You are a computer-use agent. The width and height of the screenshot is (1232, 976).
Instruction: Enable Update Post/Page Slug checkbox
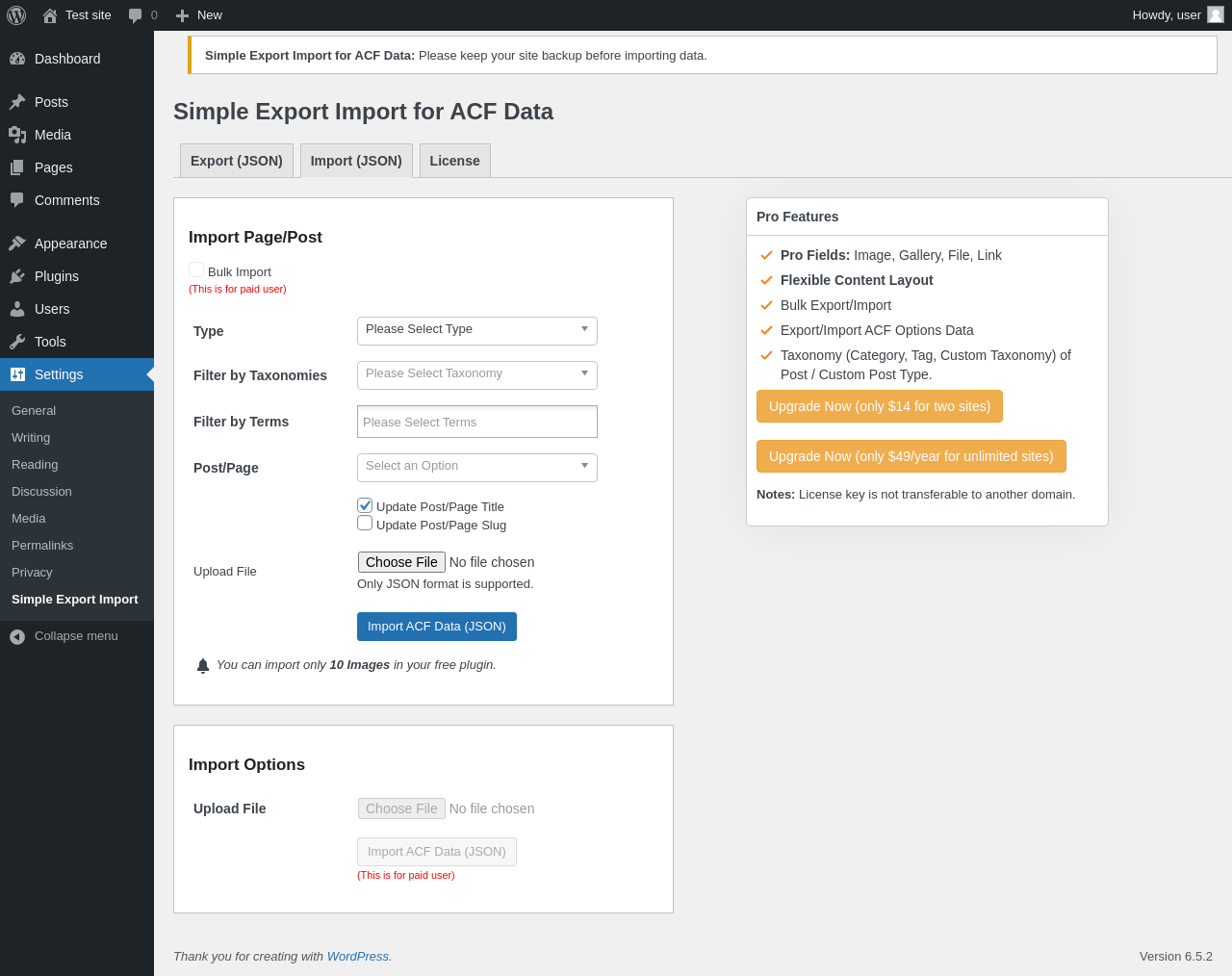click(365, 524)
